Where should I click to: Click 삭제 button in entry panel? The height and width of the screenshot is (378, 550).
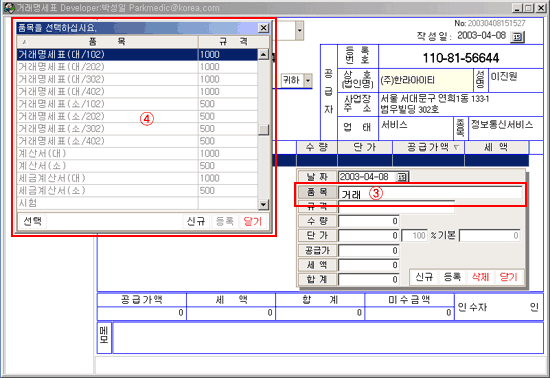(480, 277)
